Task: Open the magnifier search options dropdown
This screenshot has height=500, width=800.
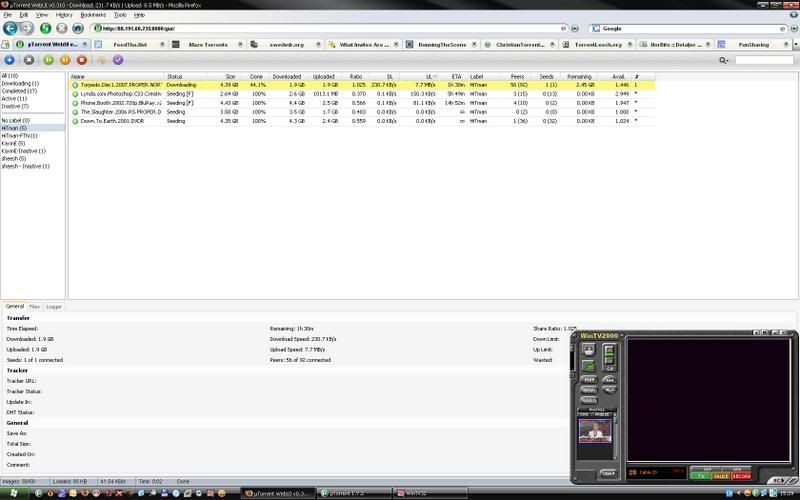Action: [723, 60]
